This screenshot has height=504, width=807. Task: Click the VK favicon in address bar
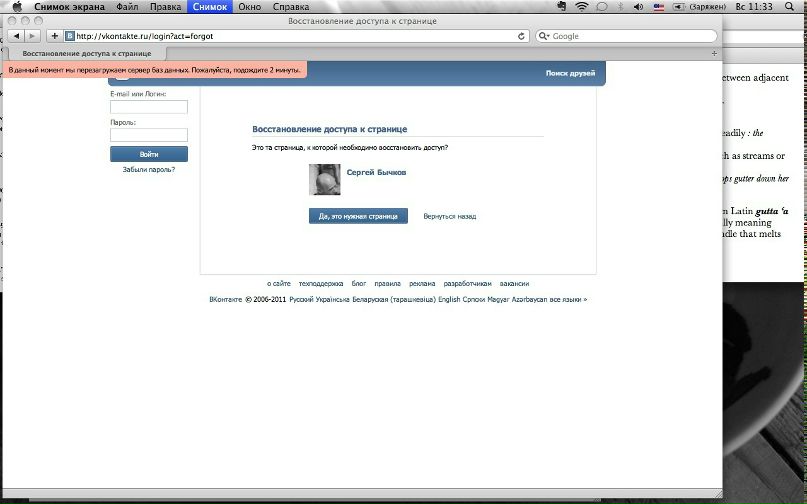(x=70, y=36)
